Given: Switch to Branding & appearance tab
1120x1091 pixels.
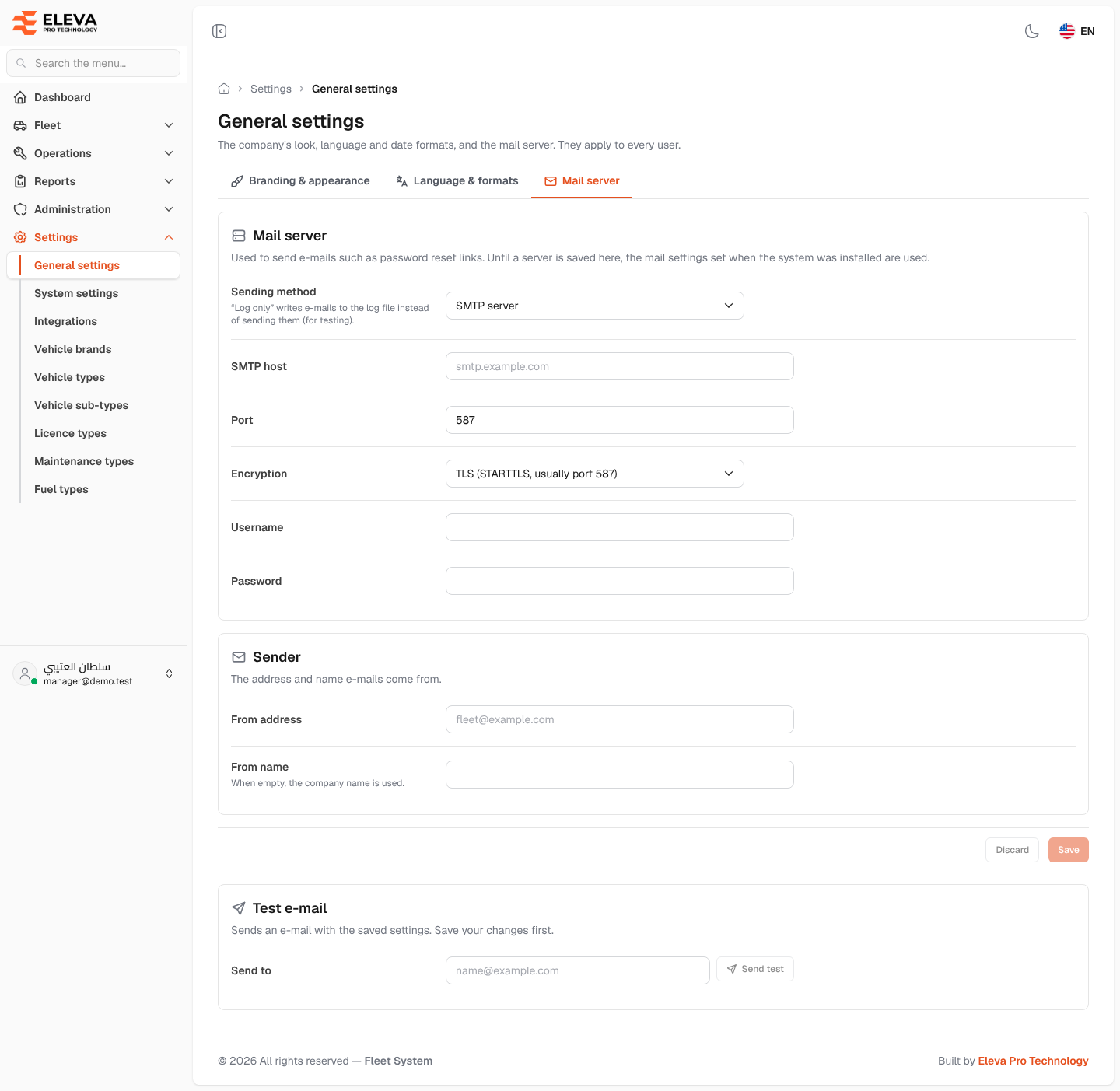Looking at the screenshot, I should [x=300, y=180].
